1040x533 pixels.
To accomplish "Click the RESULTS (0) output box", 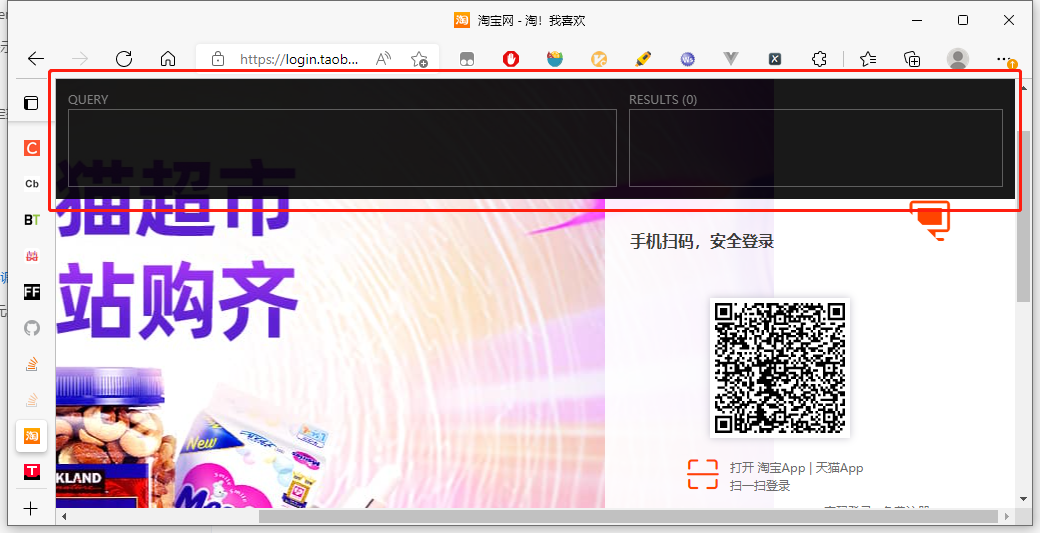I will (x=815, y=148).
